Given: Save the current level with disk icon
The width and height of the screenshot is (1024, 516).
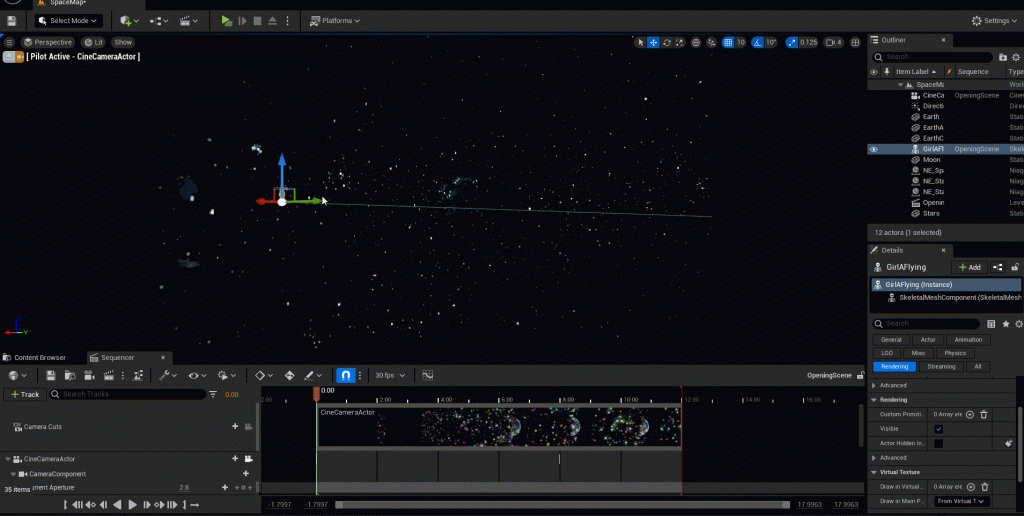Looking at the screenshot, I should (x=12, y=20).
